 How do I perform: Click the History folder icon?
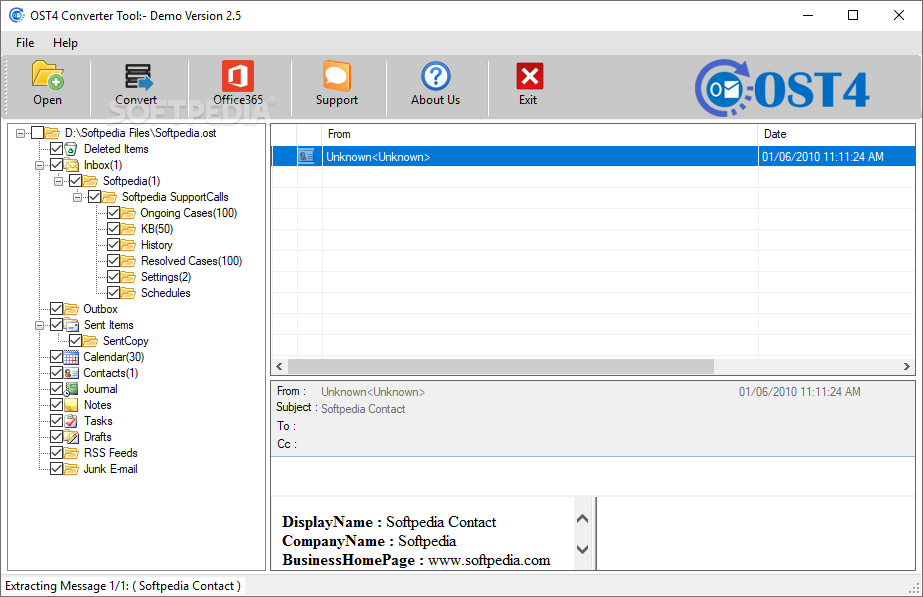tap(128, 245)
